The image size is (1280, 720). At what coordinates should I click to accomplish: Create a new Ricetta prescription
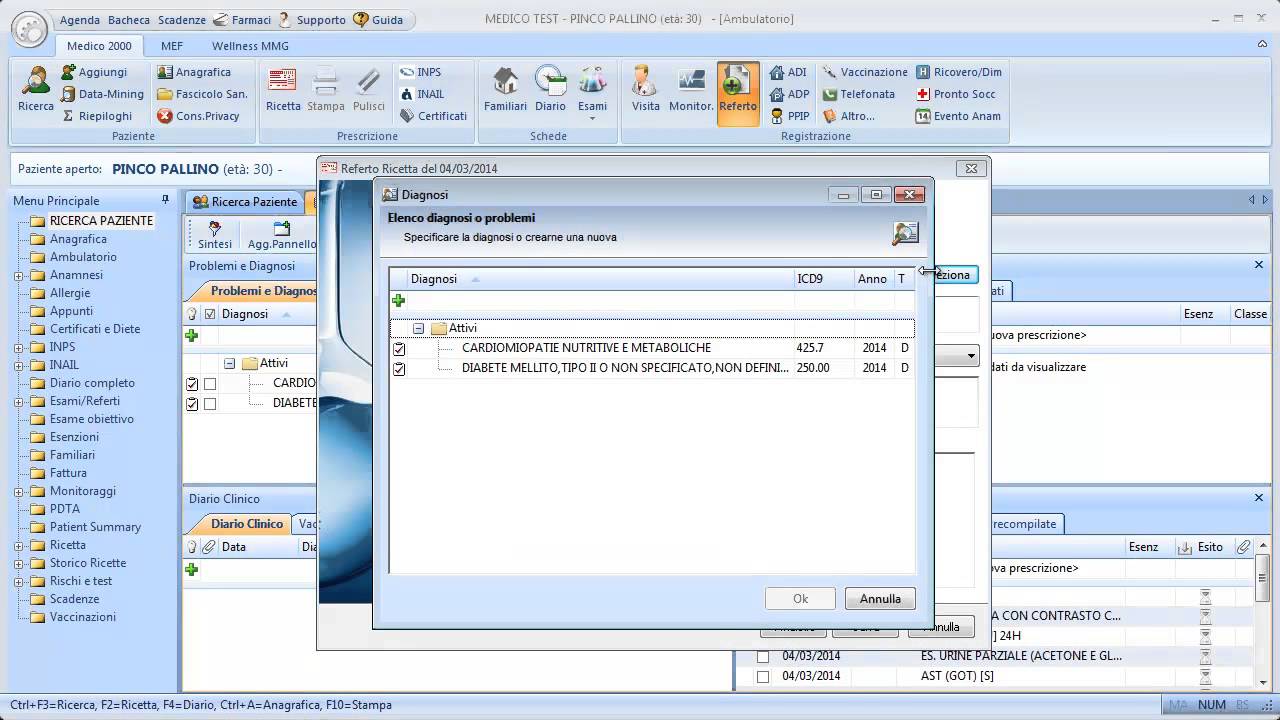tap(283, 90)
